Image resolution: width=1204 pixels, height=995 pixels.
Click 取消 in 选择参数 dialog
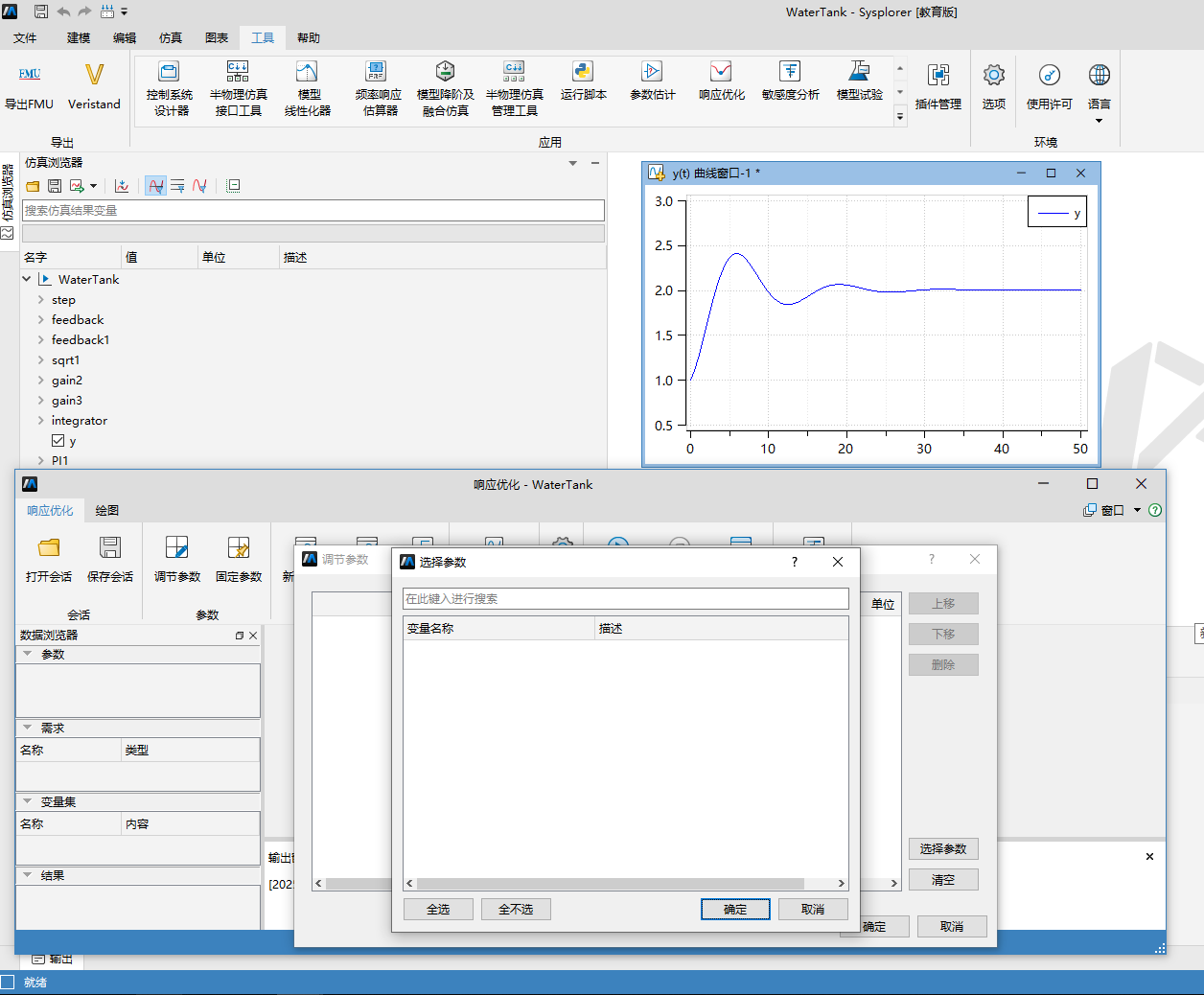(x=813, y=909)
